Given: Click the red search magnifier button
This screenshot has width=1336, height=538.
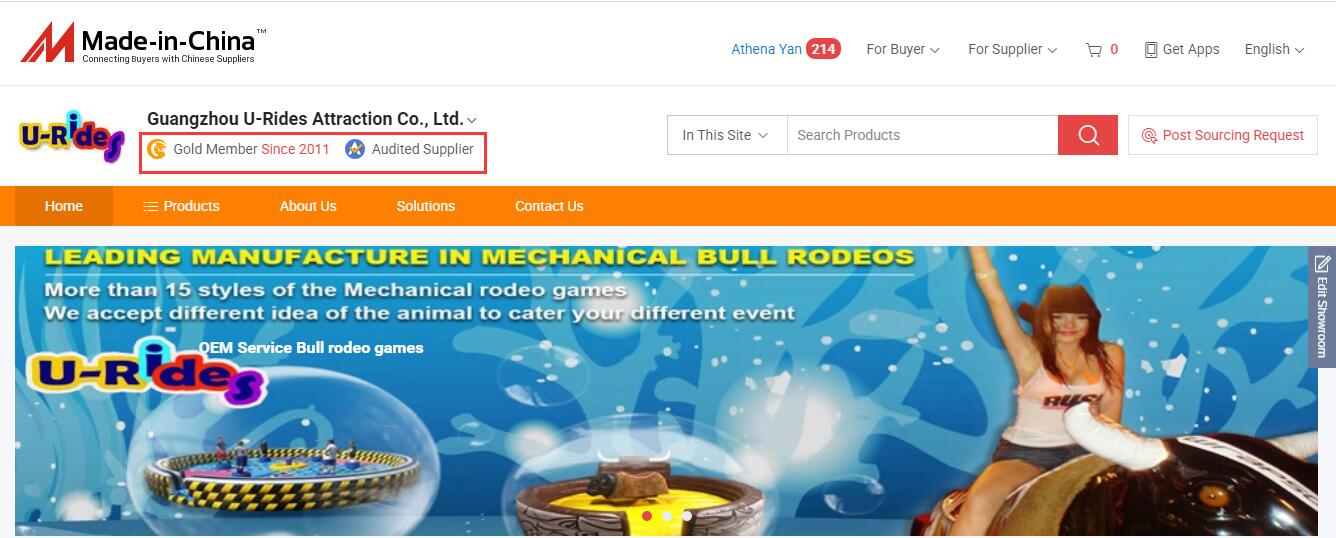Looking at the screenshot, I should click(x=1088, y=135).
